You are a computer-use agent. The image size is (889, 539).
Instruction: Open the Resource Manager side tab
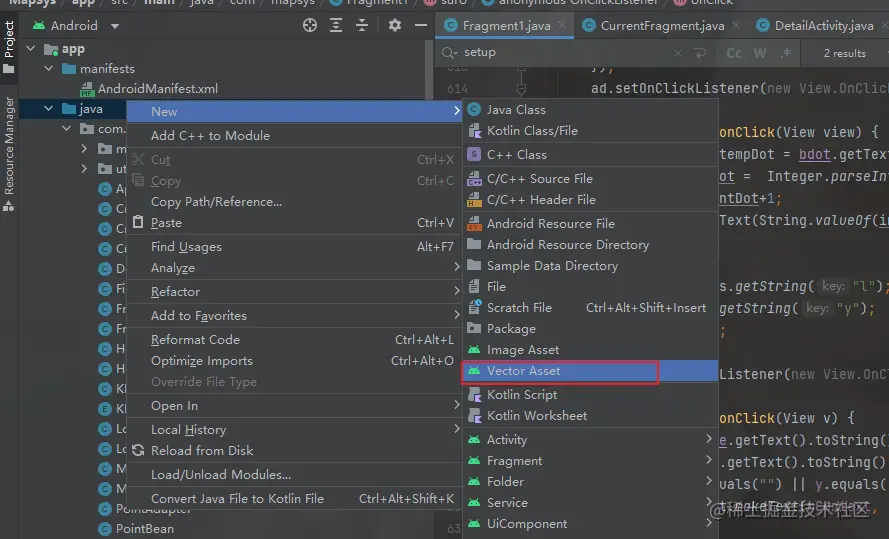(9, 154)
